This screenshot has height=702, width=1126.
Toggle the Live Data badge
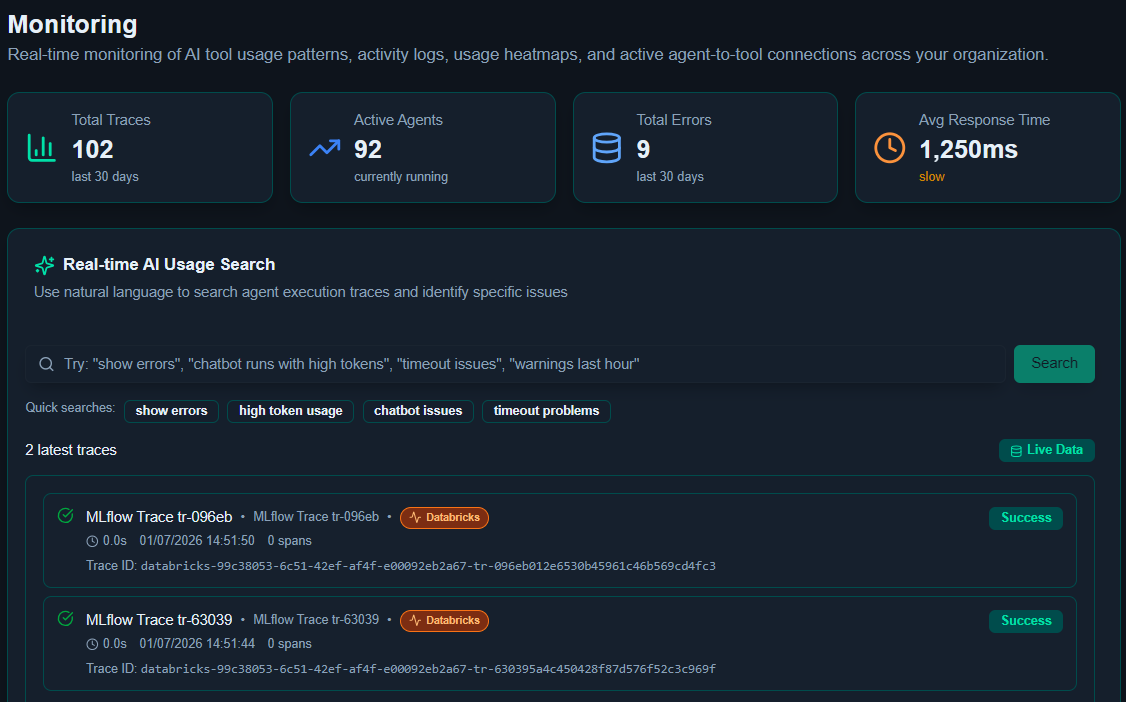(1046, 450)
